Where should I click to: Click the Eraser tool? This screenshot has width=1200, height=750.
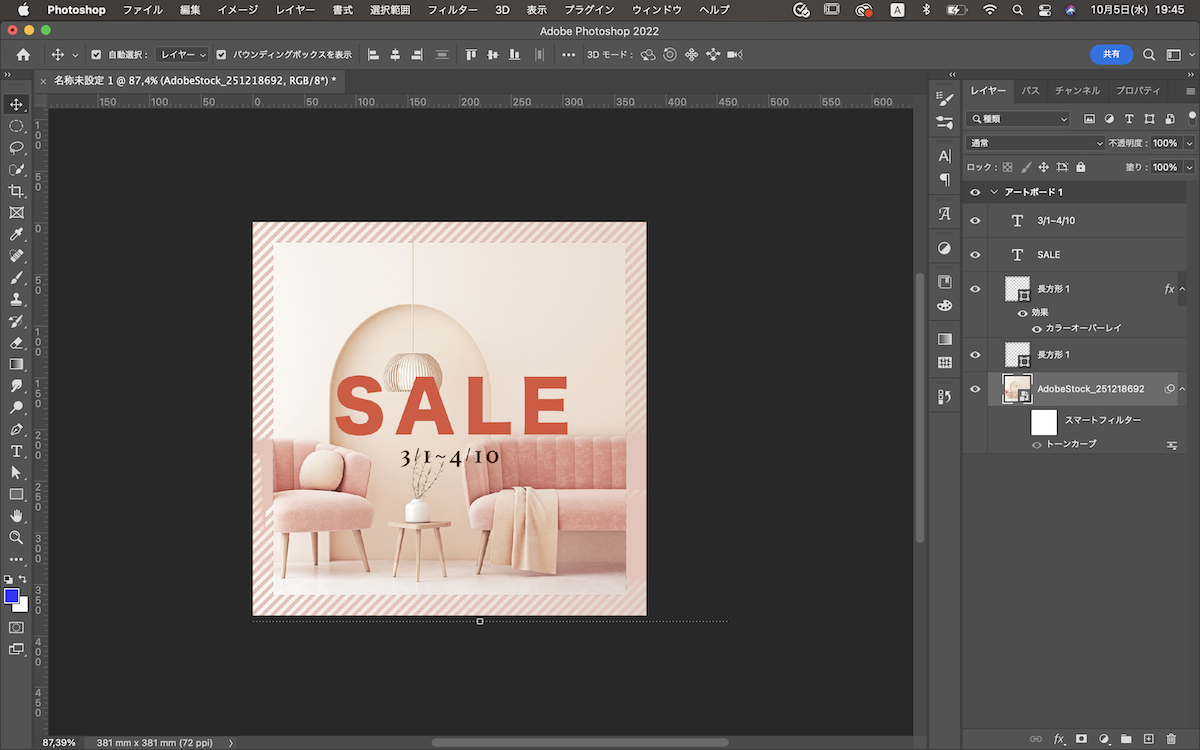tap(16, 343)
